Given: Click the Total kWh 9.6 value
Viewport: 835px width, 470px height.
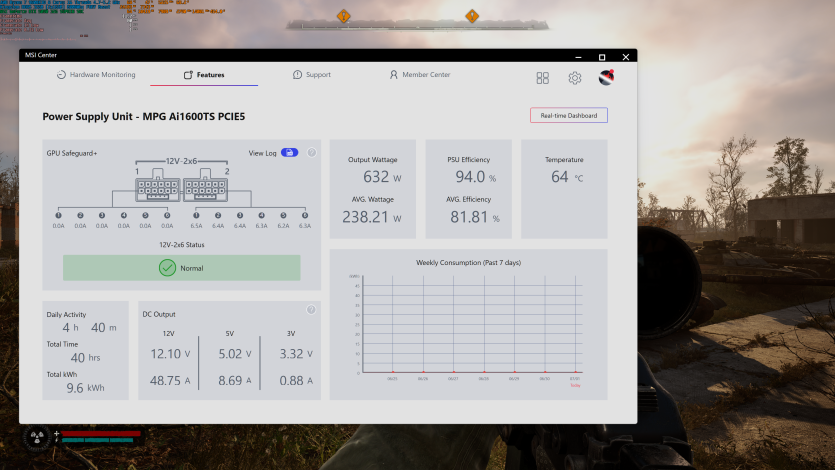Looking at the screenshot, I should (x=85, y=388).
